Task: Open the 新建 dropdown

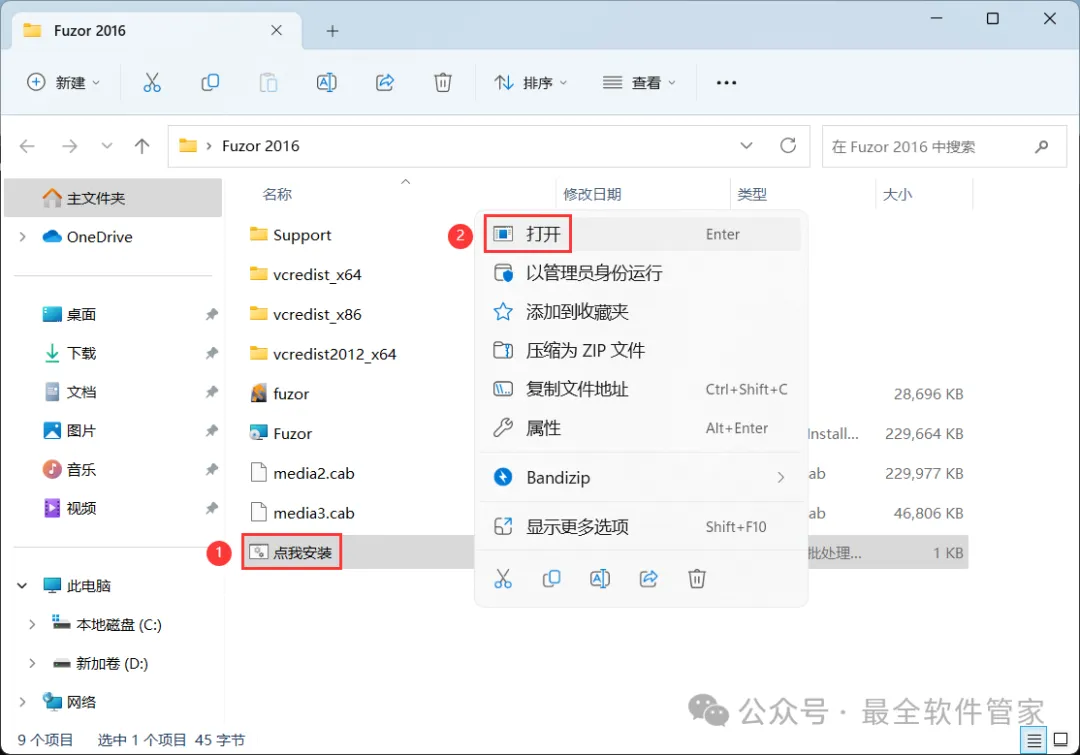Action: coord(63,83)
